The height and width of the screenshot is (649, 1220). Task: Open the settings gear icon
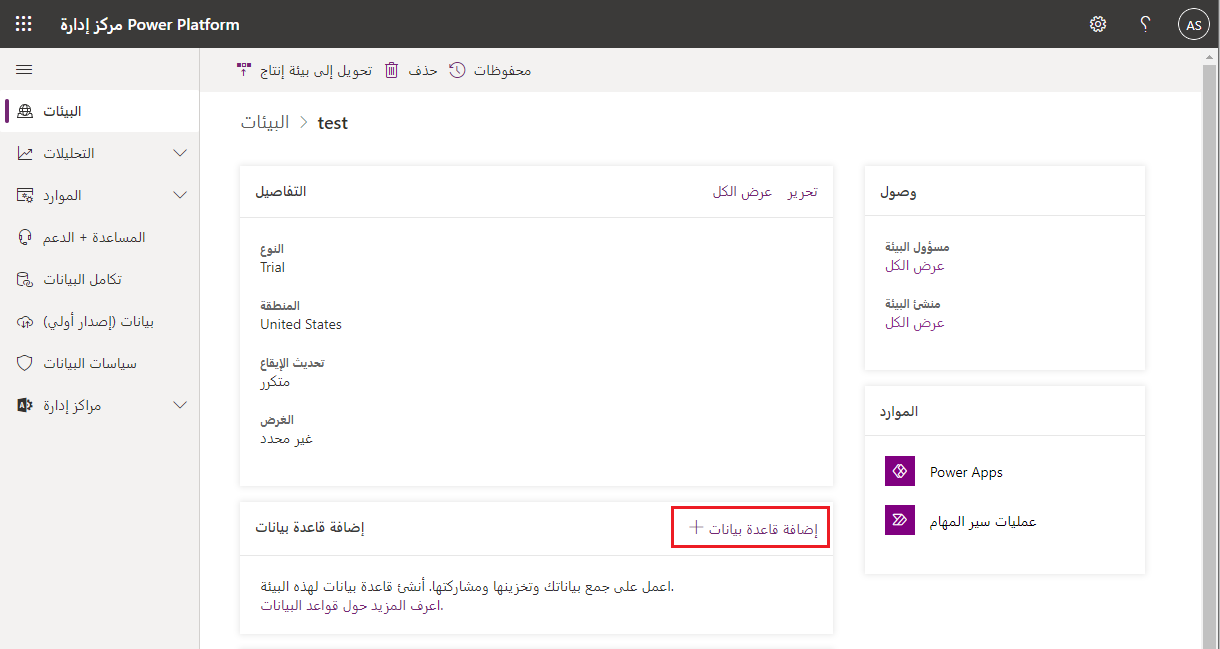pos(1098,24)
